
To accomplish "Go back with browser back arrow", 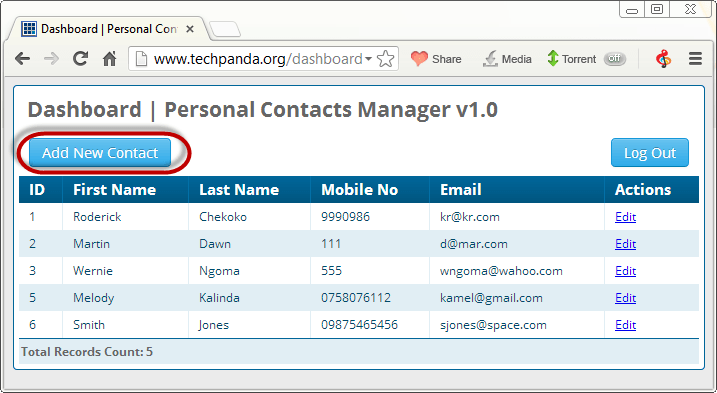I will (22, 59).
